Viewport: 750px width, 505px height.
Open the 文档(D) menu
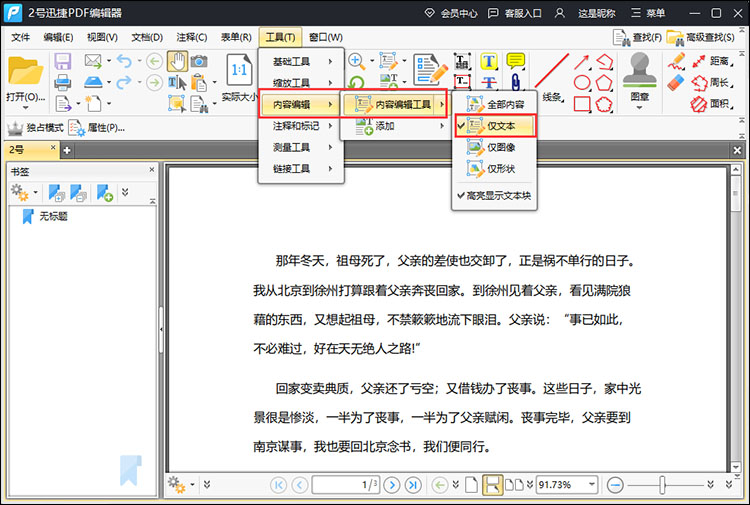click(147, 37)
